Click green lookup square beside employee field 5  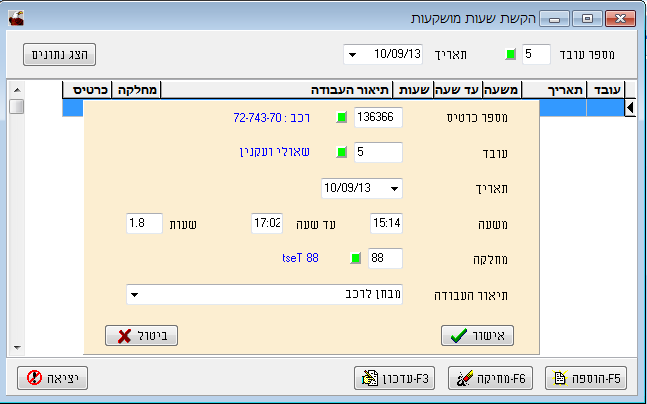coord(342,152)
